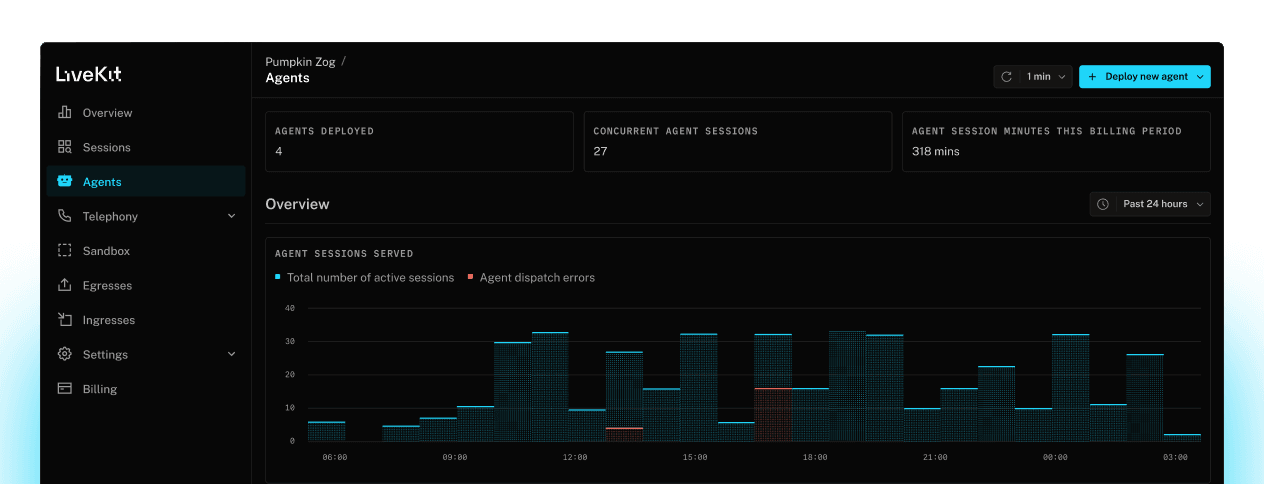Viewport: 1264px width, 484px height.
Task: Click the 21:00 axis label
Action: (x=935, y=458)
